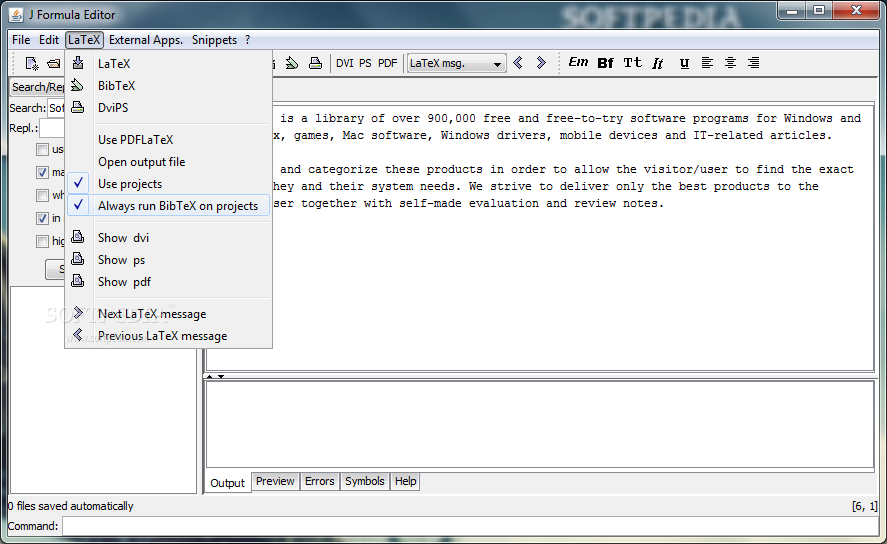Viewport: 887px width, 544px height.
Task: Click the DviPS printer toolbar icon
Action: [x=316, y=63]
